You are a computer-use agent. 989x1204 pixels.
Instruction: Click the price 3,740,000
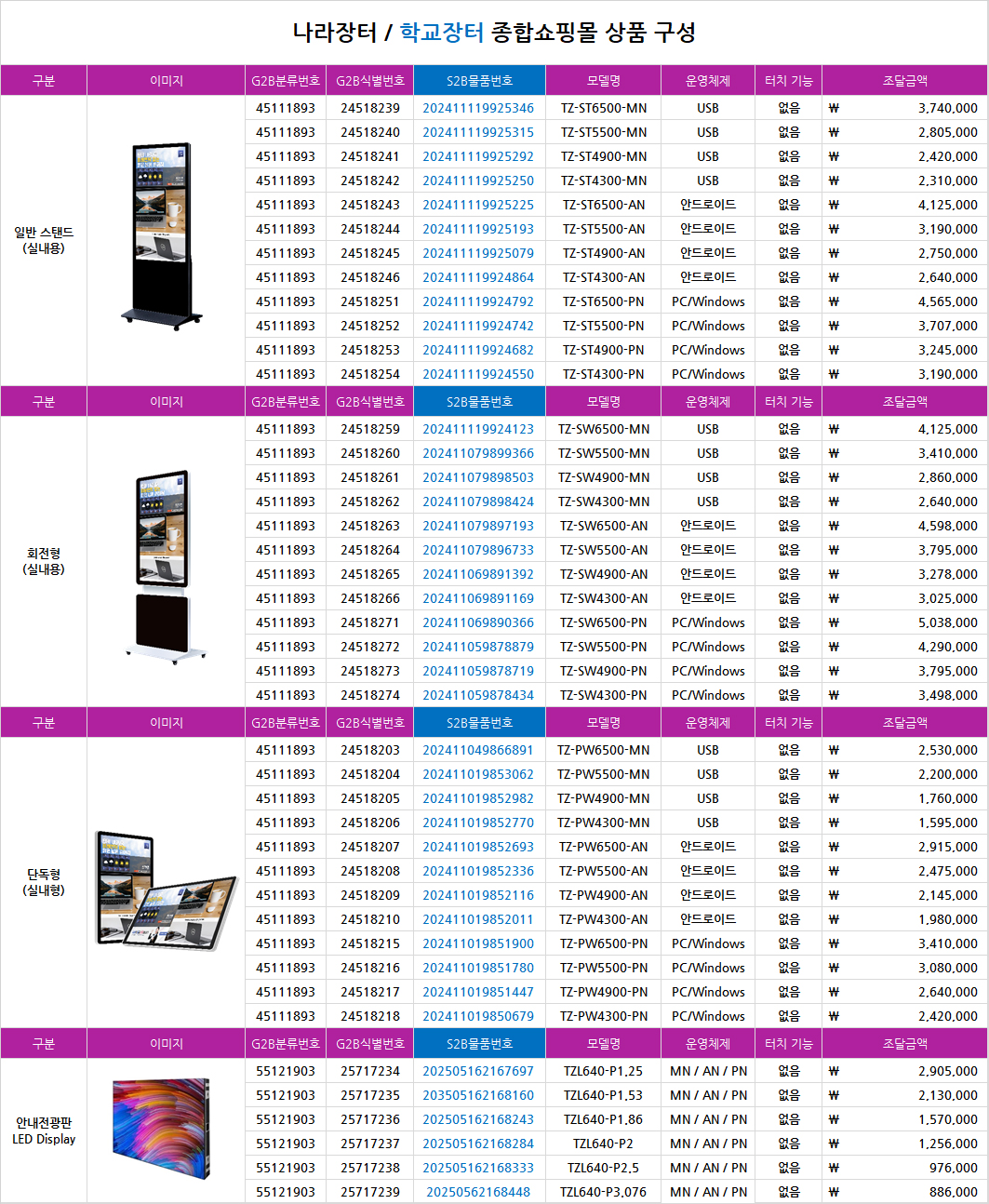[x=948, y=108]
